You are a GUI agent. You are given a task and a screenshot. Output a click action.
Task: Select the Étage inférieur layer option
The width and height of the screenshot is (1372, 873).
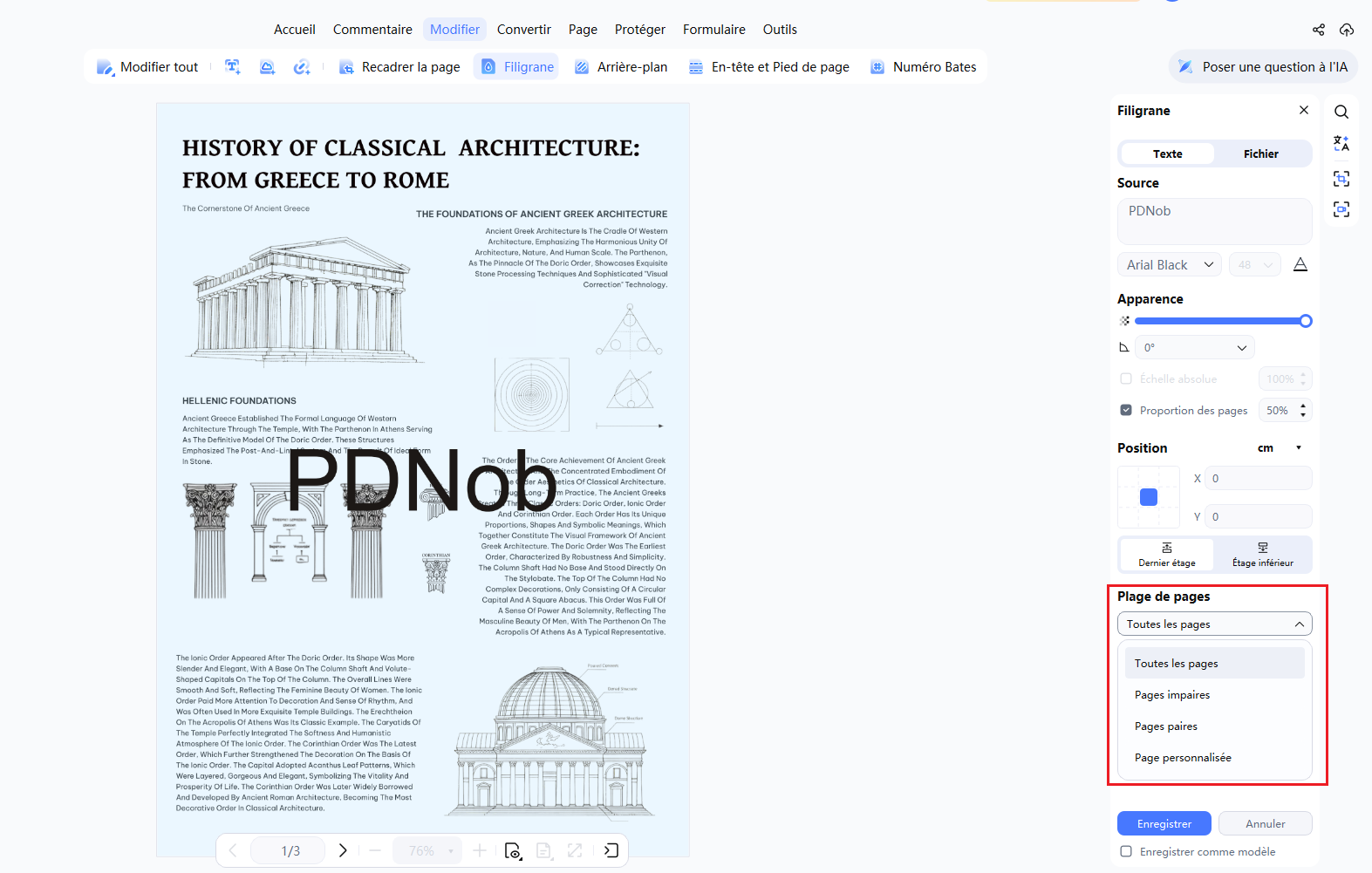pyautogui.click(x=1263, y=555)
